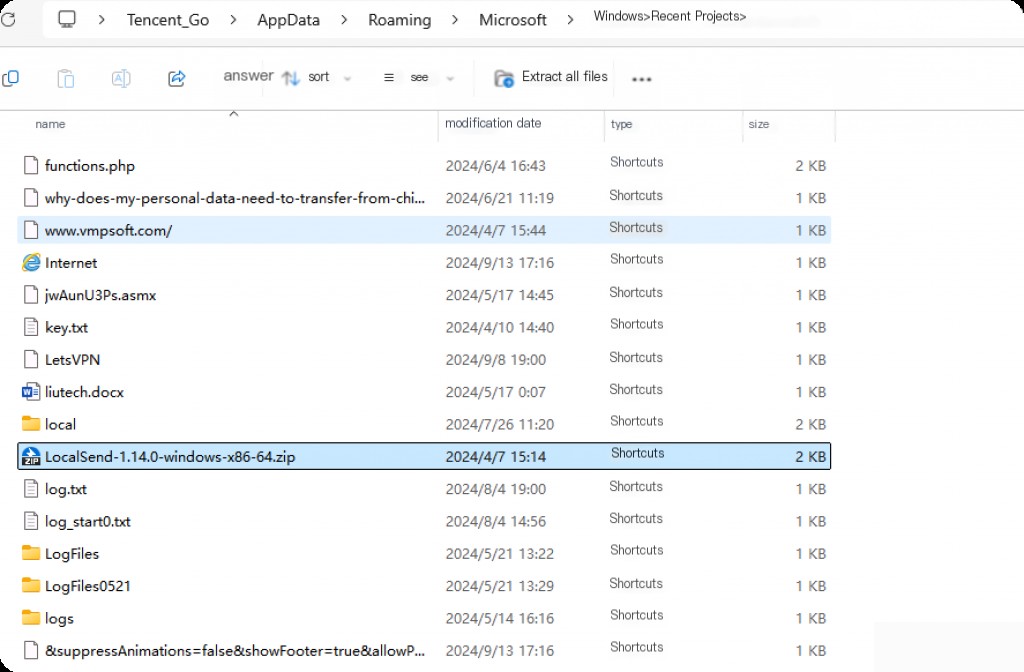The height and width of the screenshot is (672, 1024).
Task: Expand the chevron after Microsoft
Action: click(570, 20)
